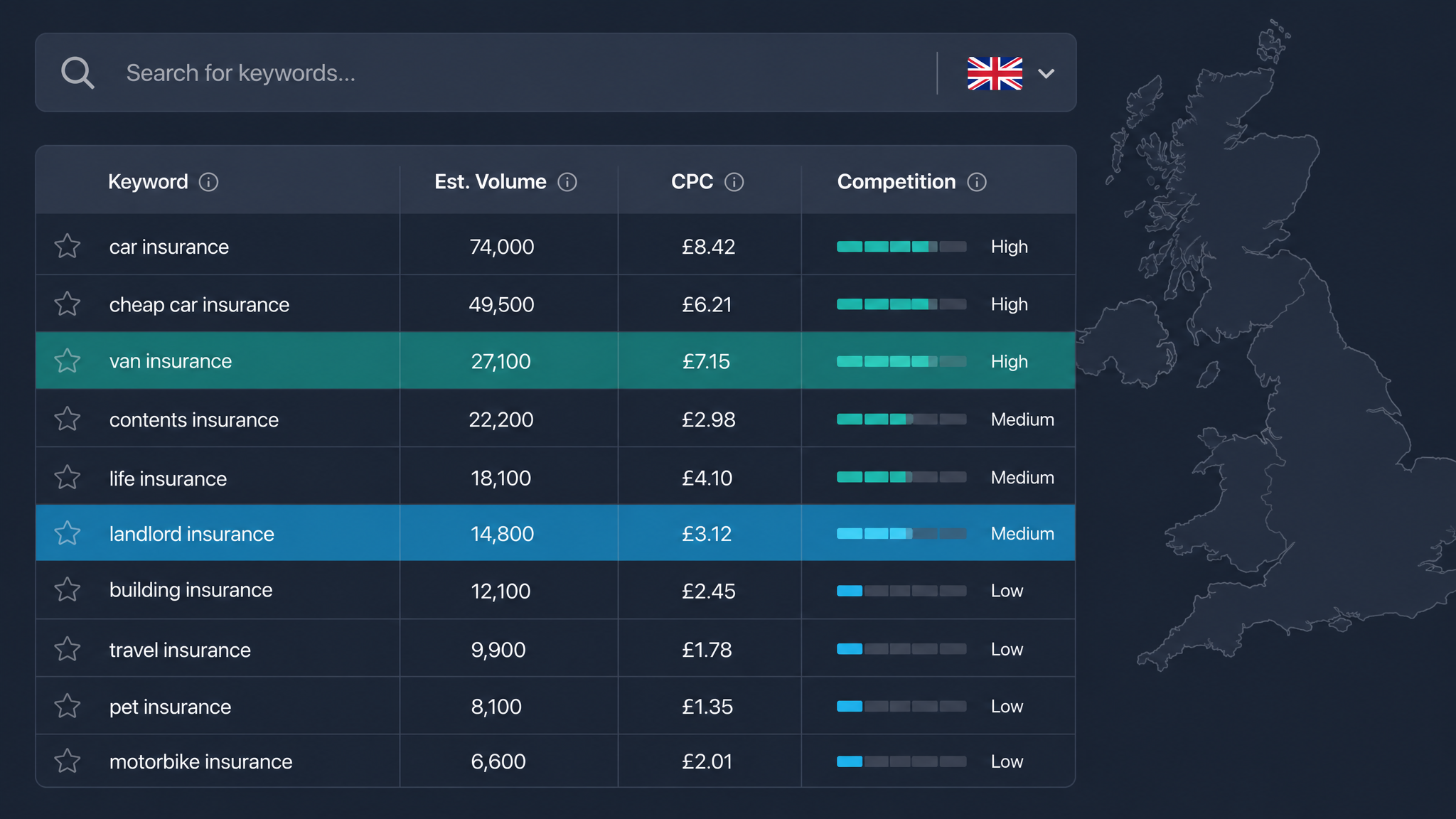Sort by the Est. Volume header
This screenshot has height=819, width=1456.
tap(491, 182)
